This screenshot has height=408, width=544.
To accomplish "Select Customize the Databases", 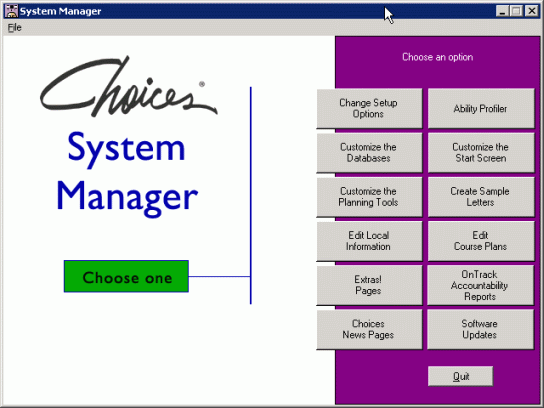I will tap(369, 152).
